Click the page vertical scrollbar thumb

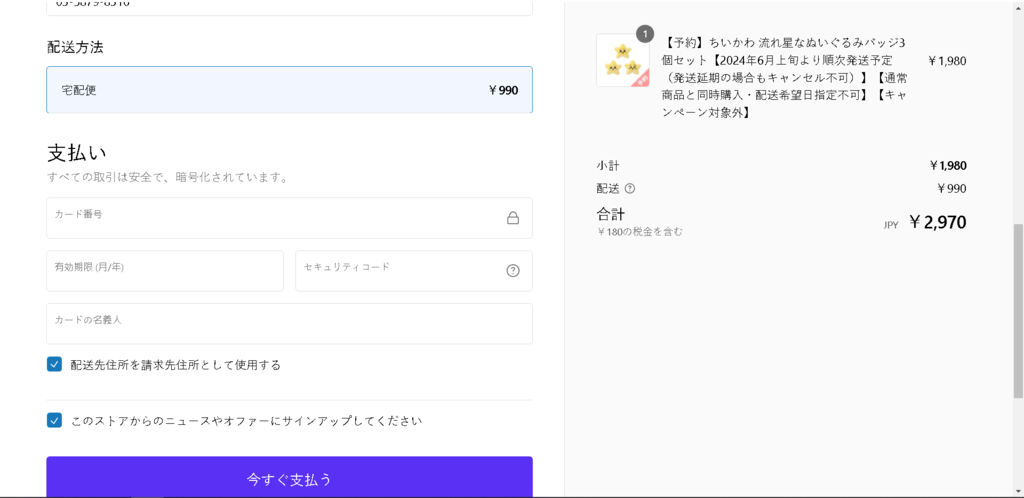pos(1018,311)
